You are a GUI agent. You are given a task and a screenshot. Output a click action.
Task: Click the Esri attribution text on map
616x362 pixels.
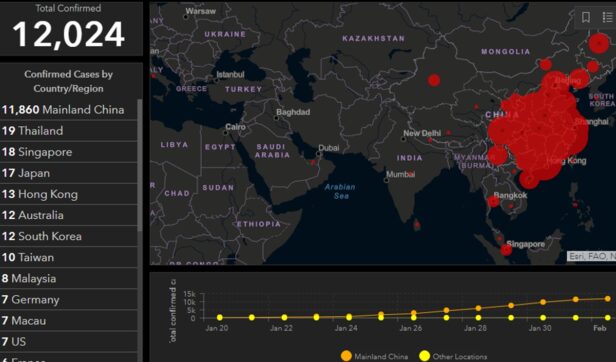tap(592, 256)
